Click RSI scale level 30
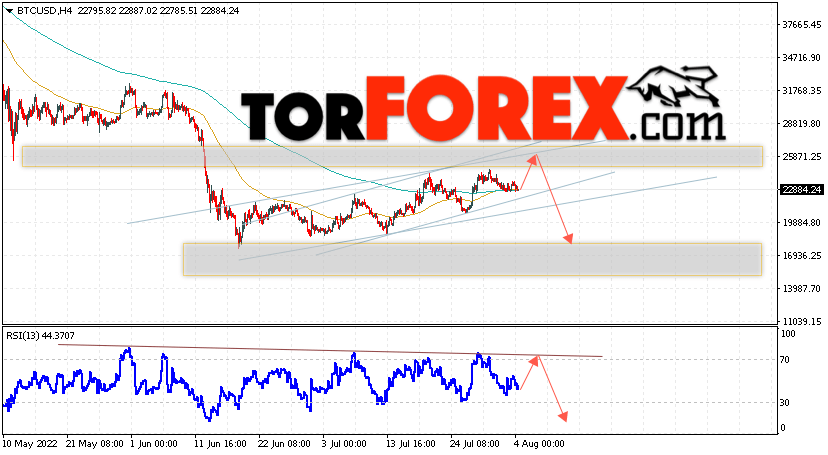 [x=785, y=403]
